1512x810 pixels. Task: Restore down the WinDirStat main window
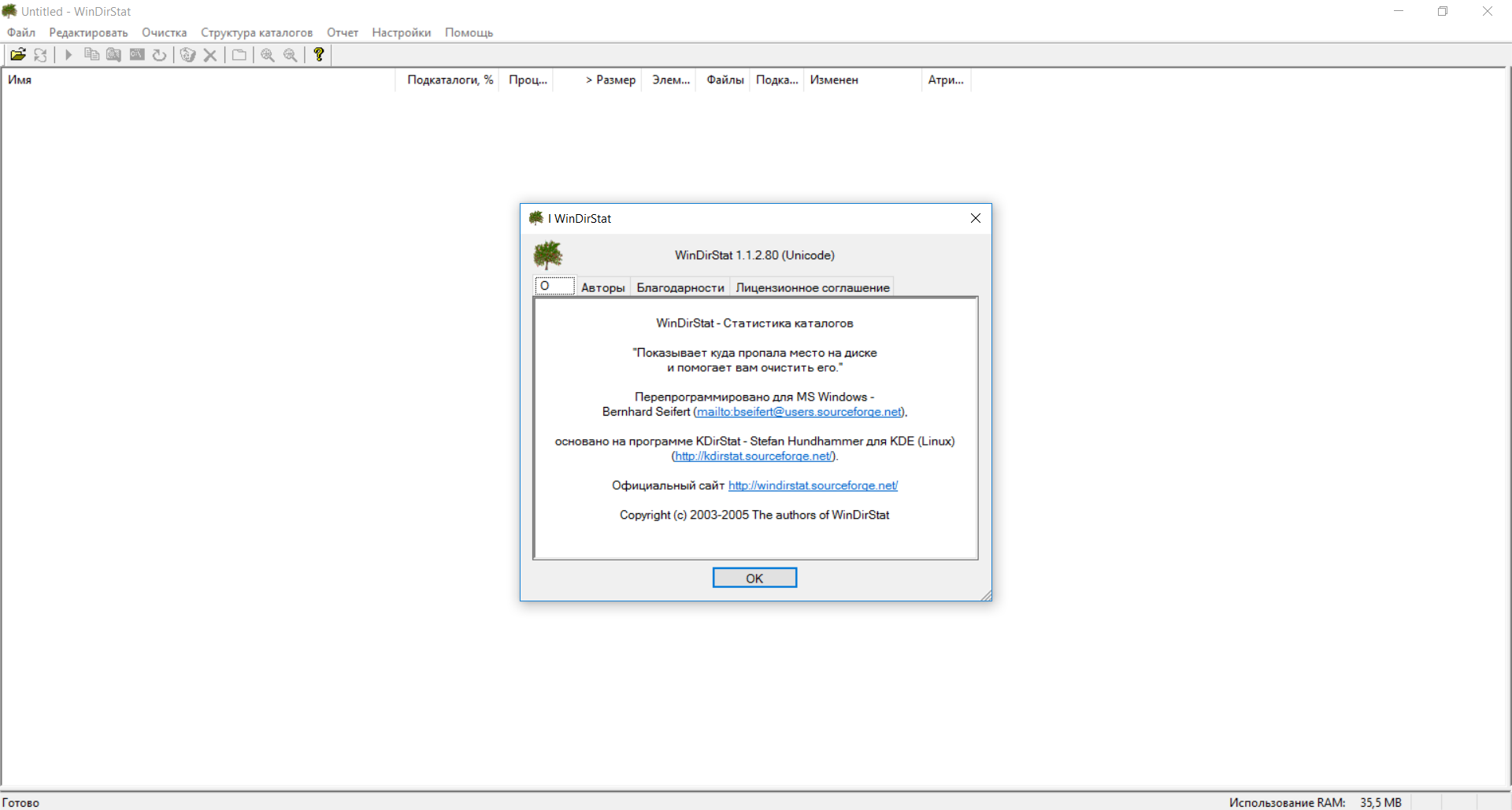coord(1443,11)
